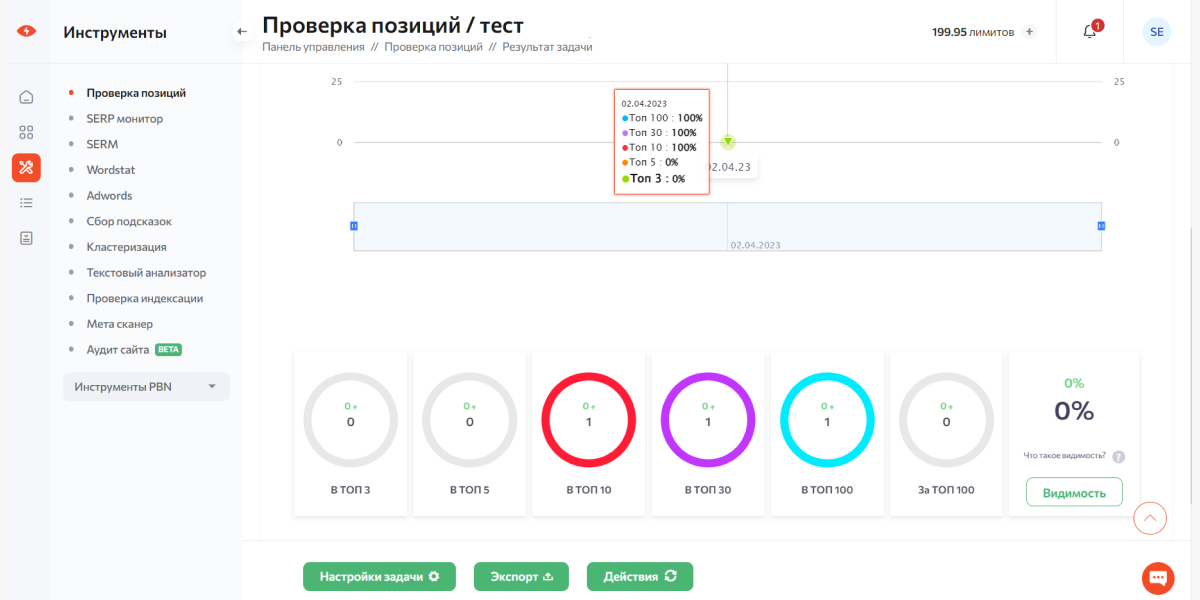Image resolution: width=1200 pixels, height=600 pixels.
Task: Click the Экспорт button
Action: coord(521,576)
